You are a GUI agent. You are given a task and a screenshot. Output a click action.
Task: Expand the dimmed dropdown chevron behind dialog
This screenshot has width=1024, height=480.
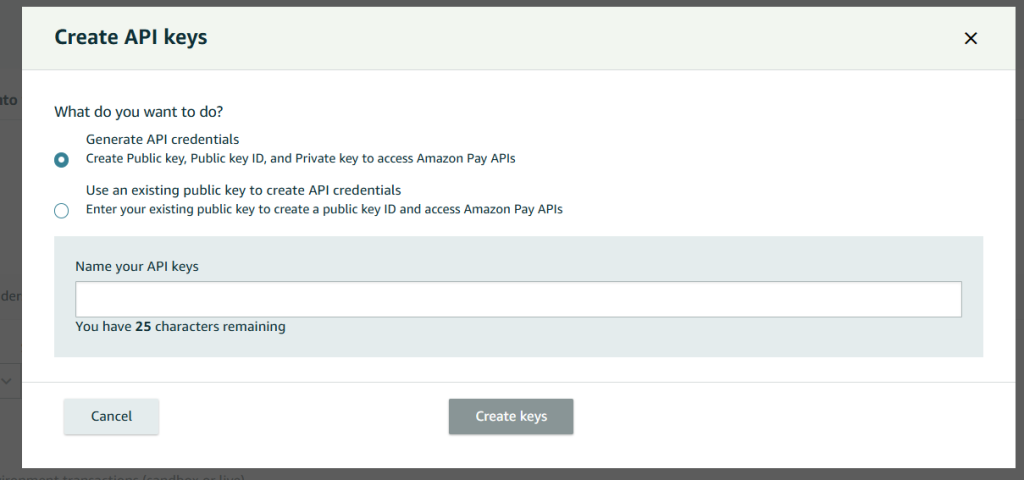(x=6, y=380)
